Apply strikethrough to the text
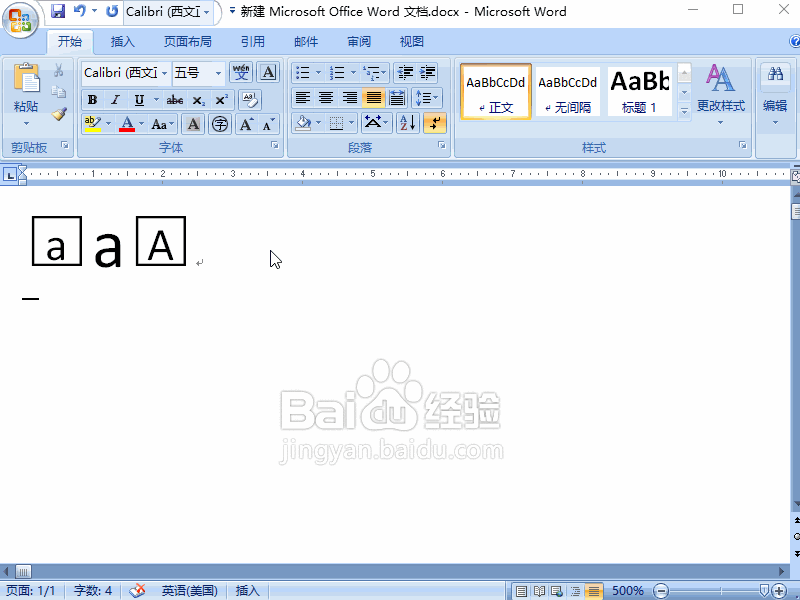The width and height of the screenshot is (800, 600). coord(172,100)
